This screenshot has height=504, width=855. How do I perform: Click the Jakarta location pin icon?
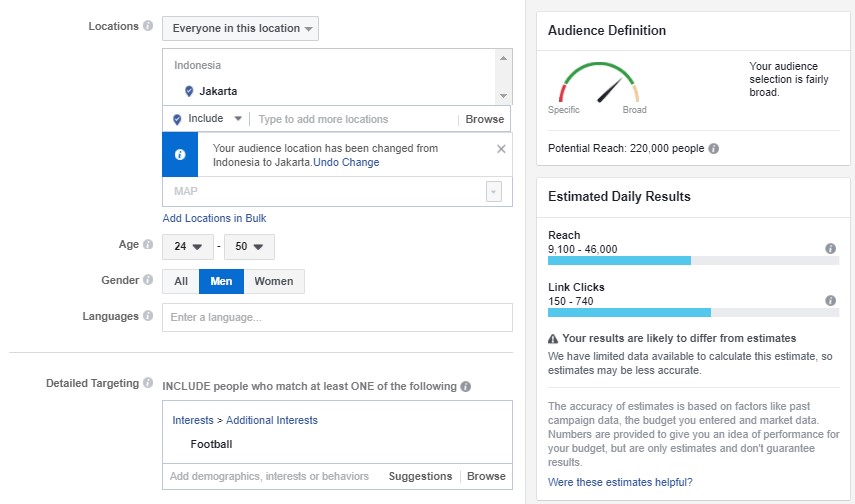click(x=189, y=91)
